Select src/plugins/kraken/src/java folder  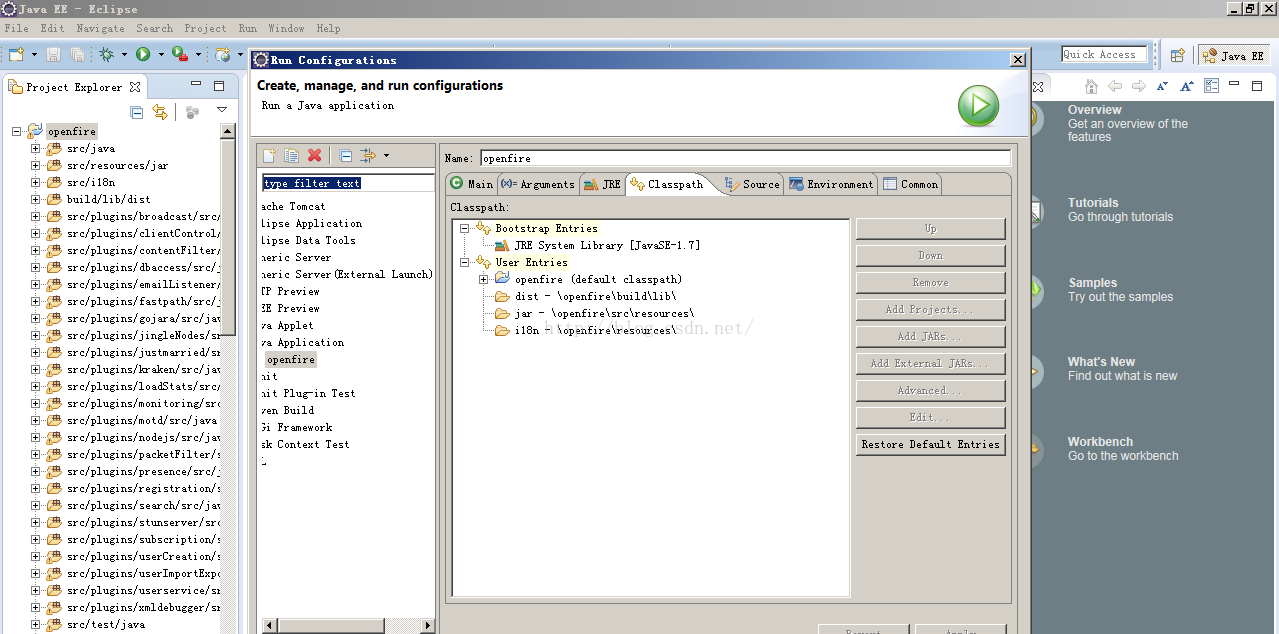coord(132,369)
